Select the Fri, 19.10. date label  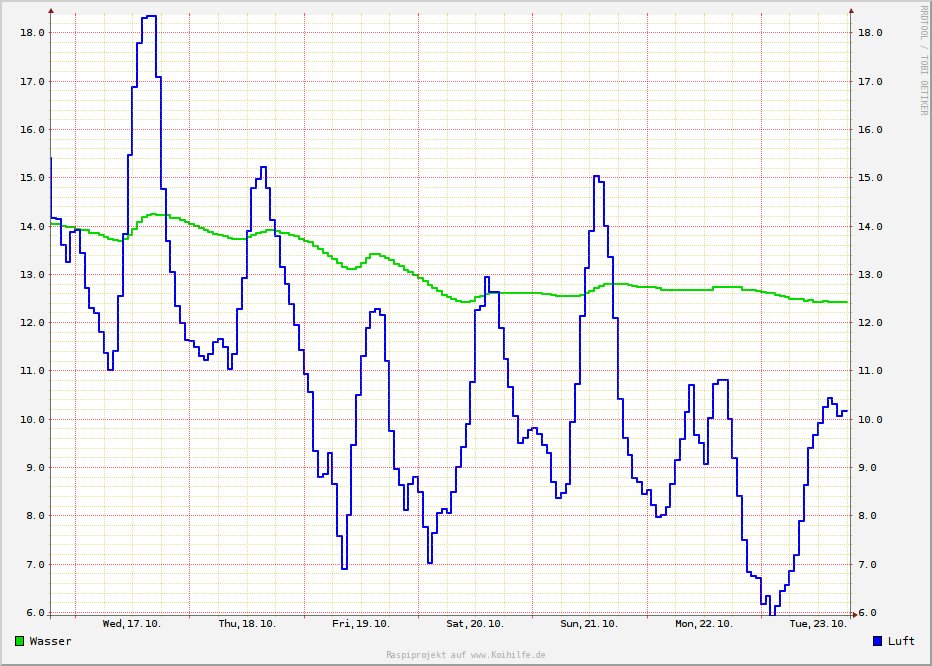361,624
